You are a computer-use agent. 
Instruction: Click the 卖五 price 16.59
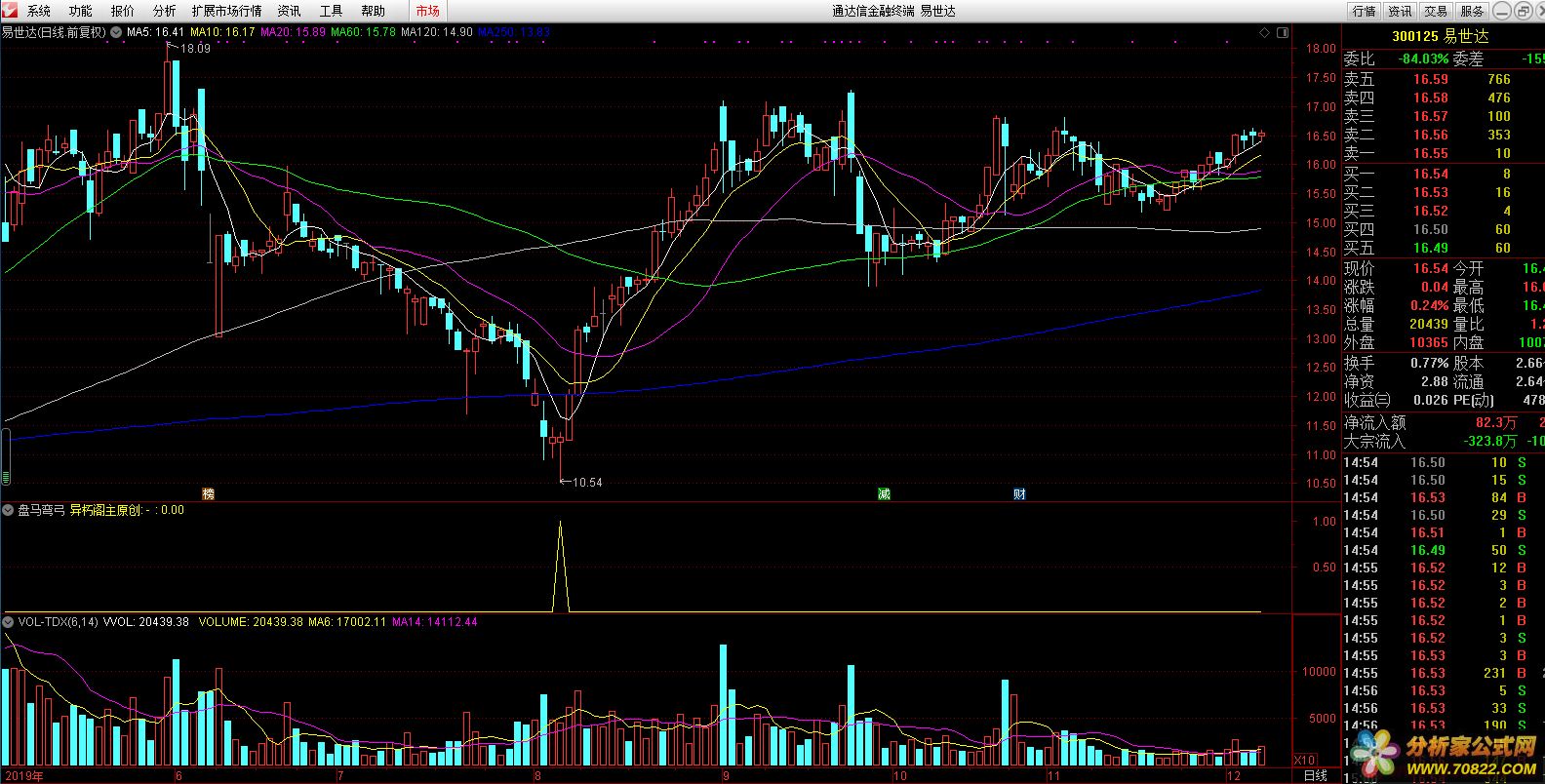(x=1430, y=79)
